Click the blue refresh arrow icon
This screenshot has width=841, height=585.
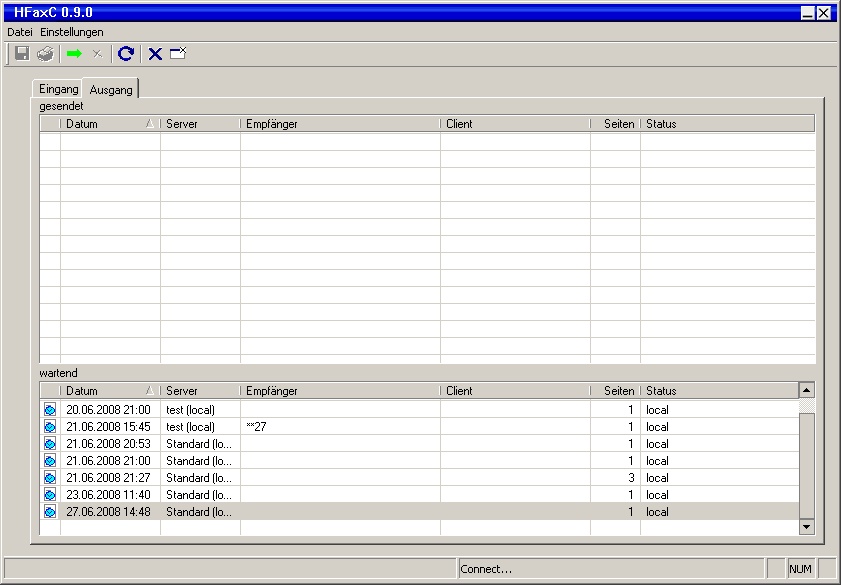coord(126,54)
